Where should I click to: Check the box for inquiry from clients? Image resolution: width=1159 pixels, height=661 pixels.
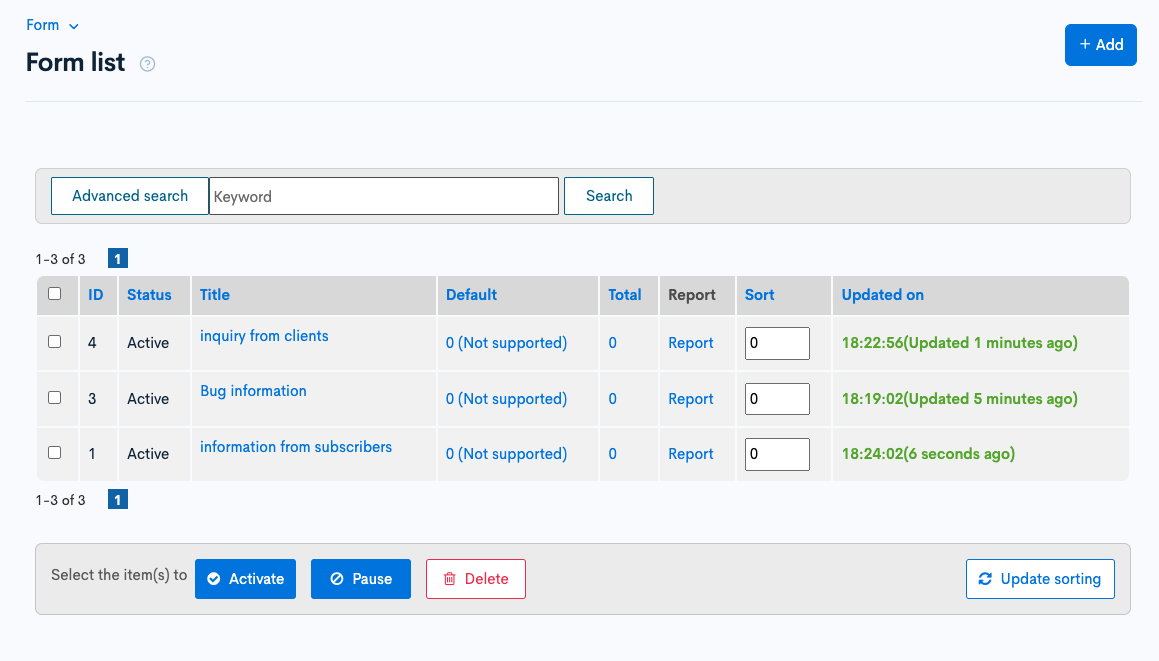55,342
